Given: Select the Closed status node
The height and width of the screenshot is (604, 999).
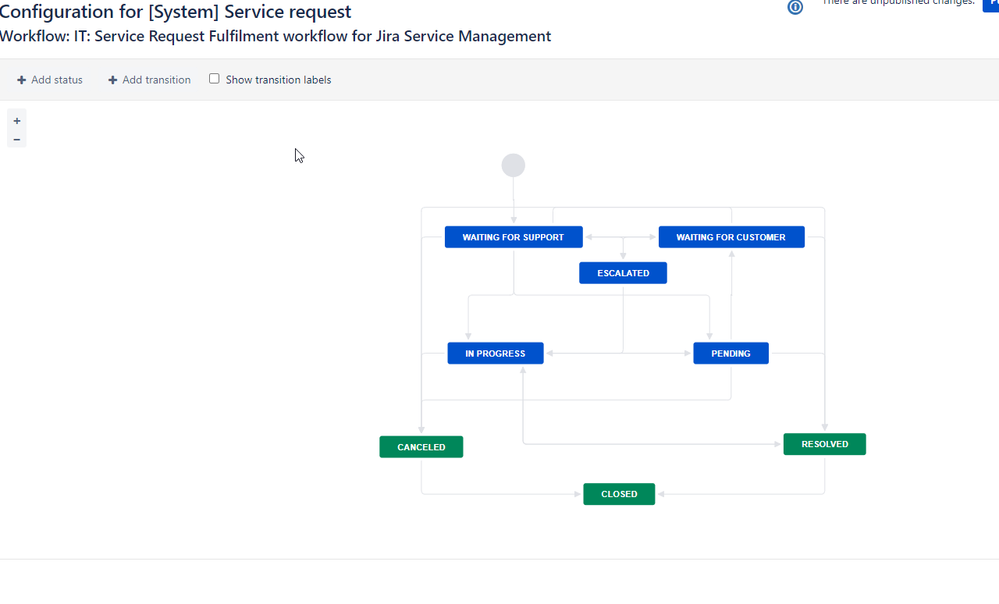Looking at the screenshot, I should click(x=619, y=494).
